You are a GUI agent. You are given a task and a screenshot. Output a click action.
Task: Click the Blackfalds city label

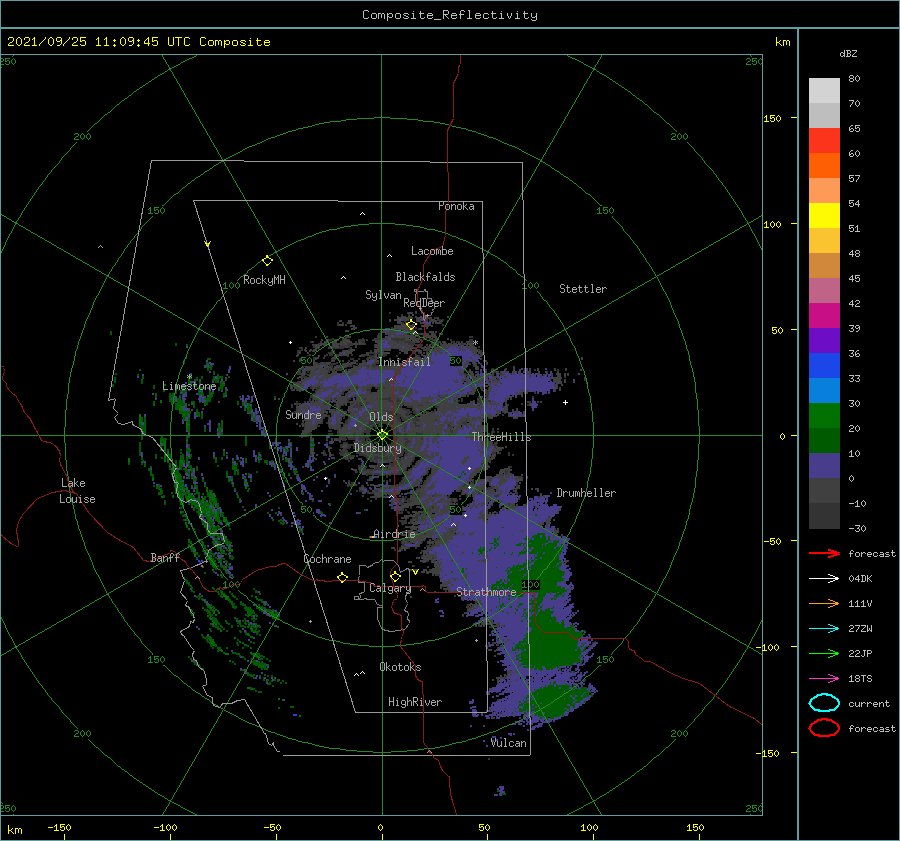click(425, 277)
